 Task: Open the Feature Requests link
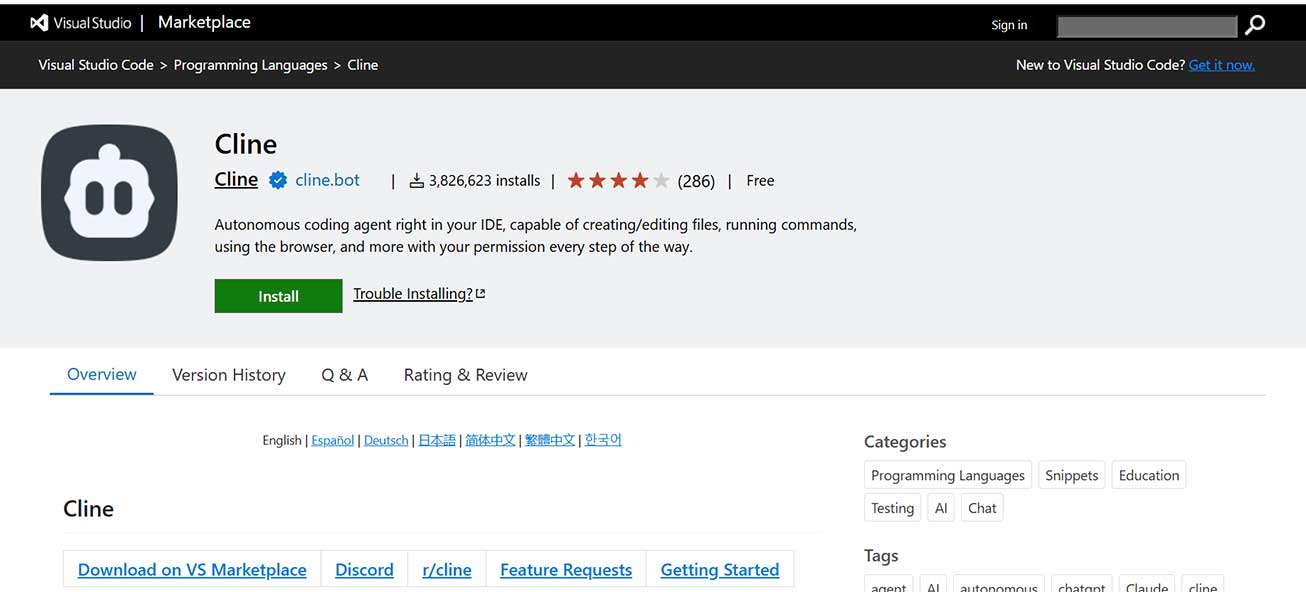click(566, 570)
